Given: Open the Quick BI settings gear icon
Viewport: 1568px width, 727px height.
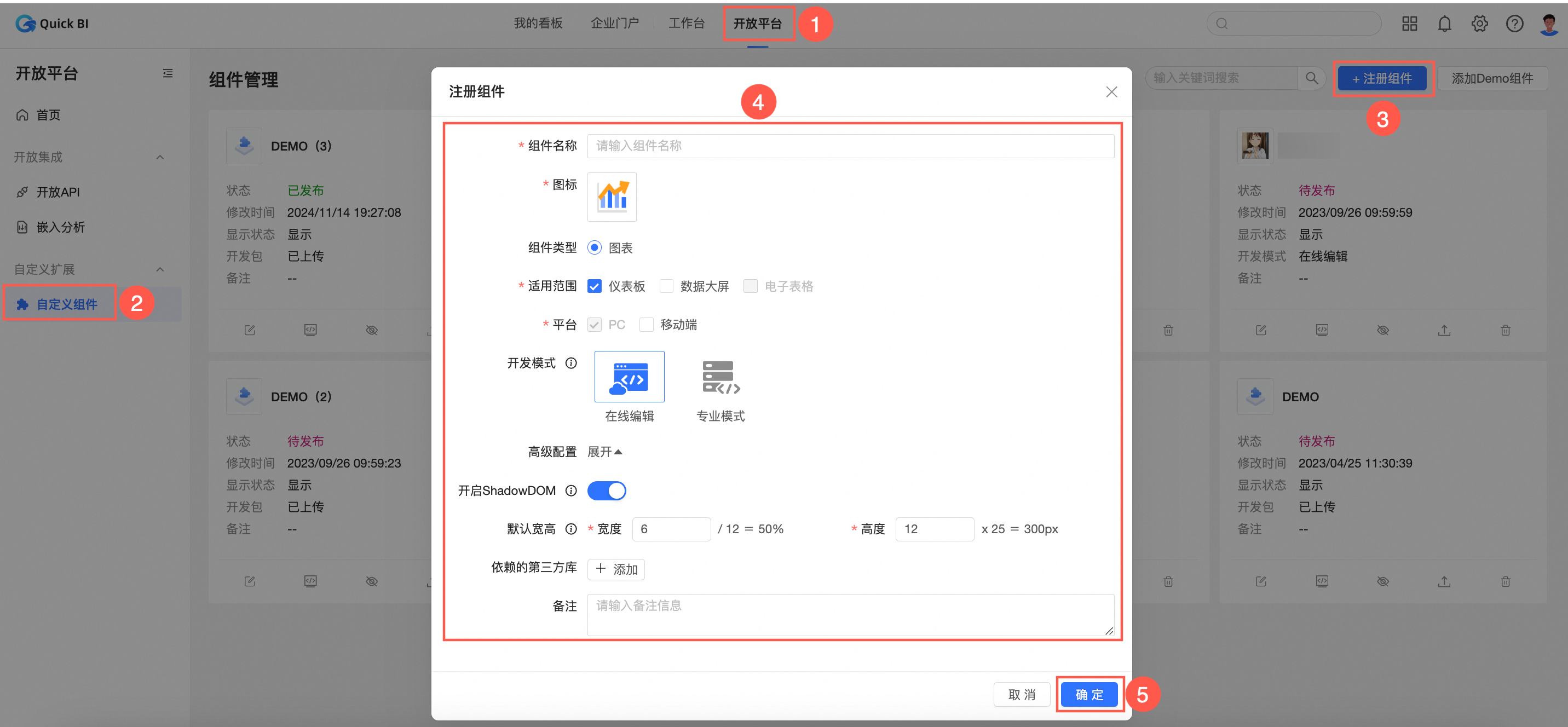Looking at the screenshot, I should pos(1480,23).
